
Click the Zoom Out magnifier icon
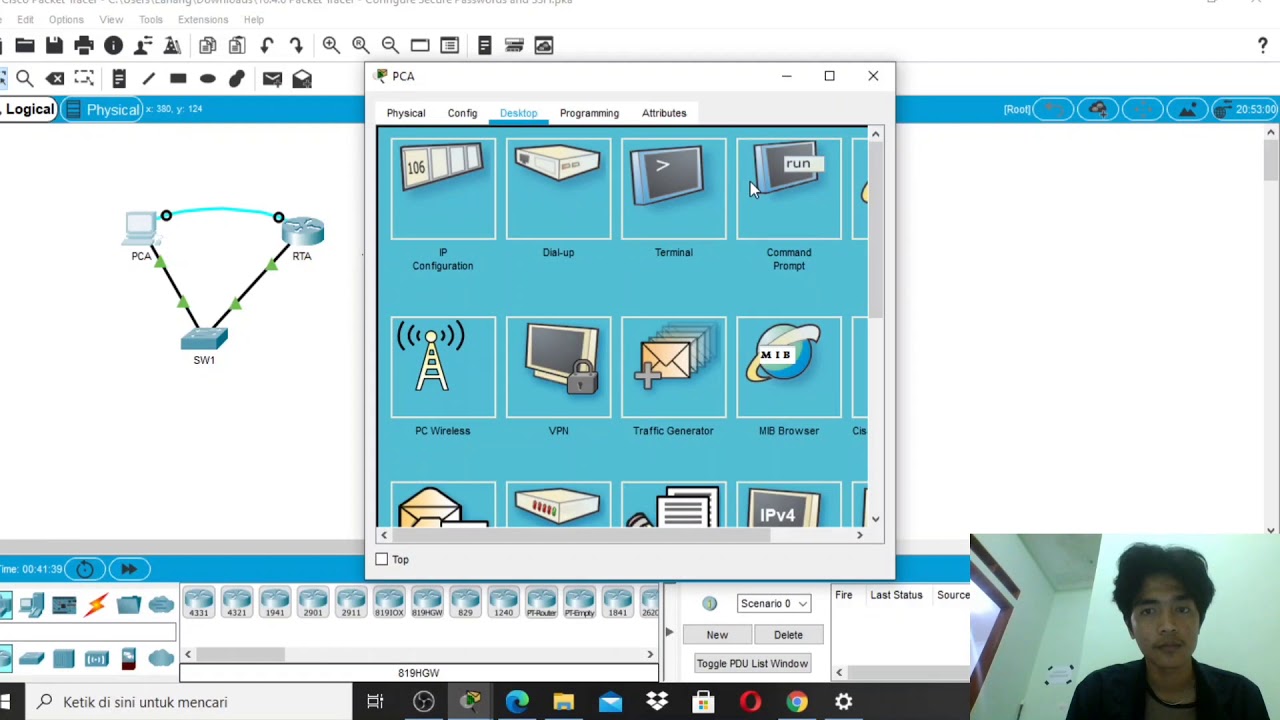coord(390,45)
